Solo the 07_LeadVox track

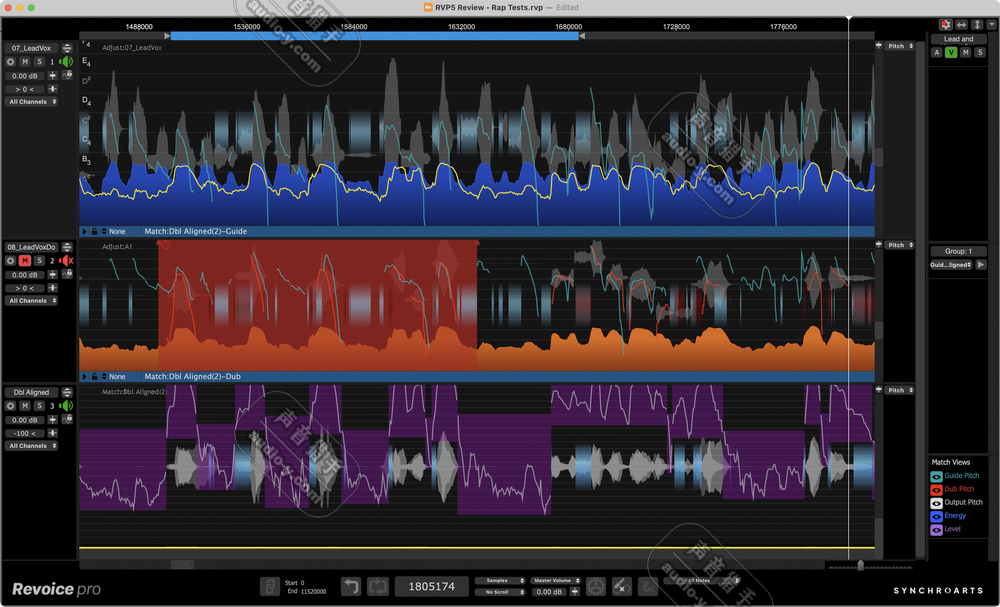(x=39, y=61)
